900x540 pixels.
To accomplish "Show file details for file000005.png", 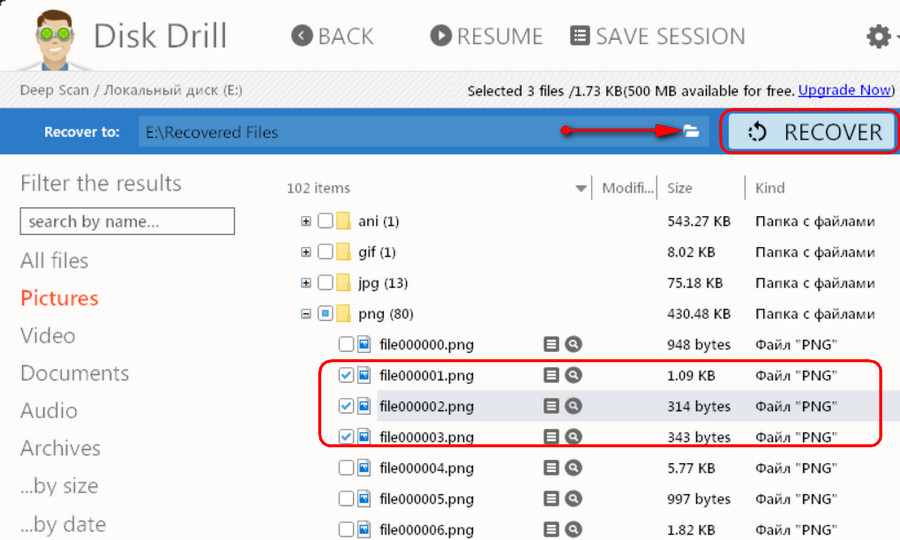I will (x=551, y=499).
